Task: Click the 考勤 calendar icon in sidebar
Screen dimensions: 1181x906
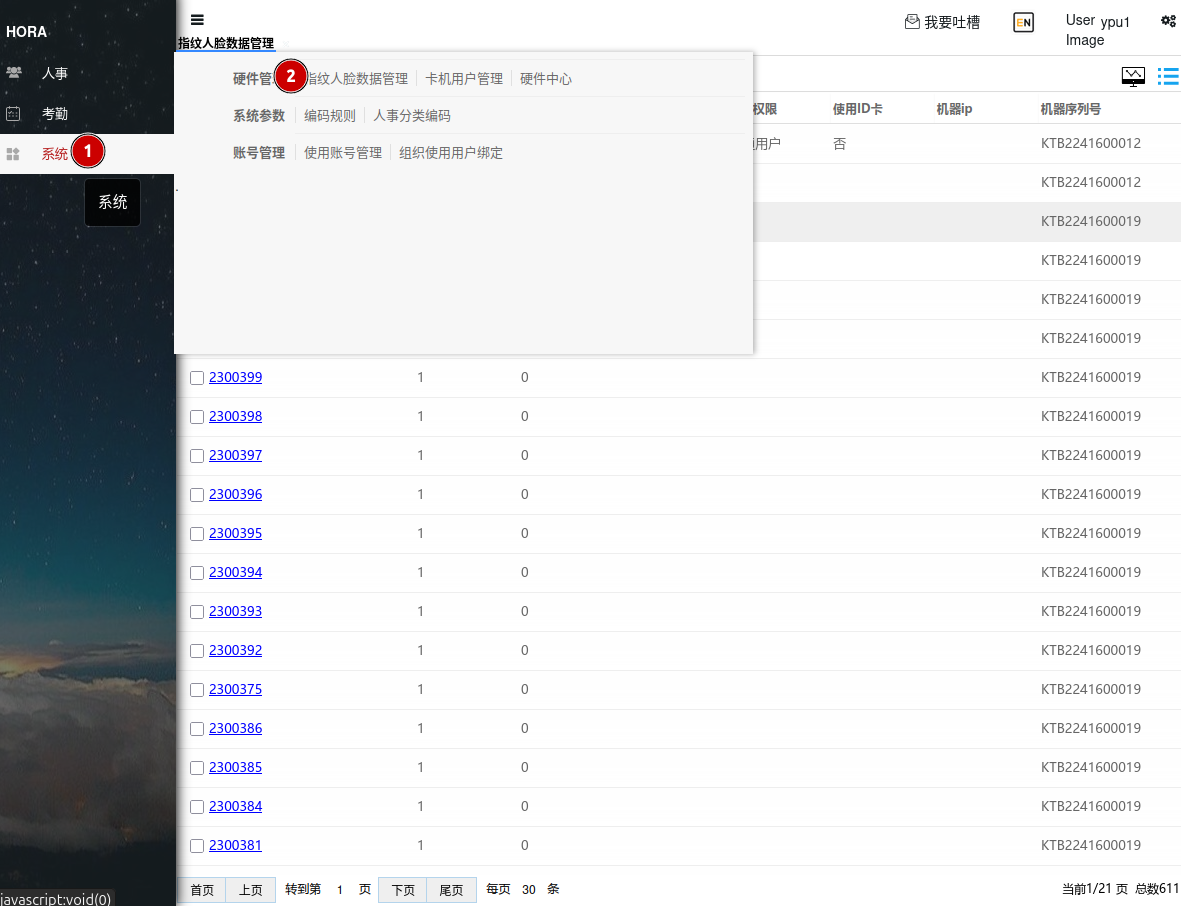Action: (14, 114)
